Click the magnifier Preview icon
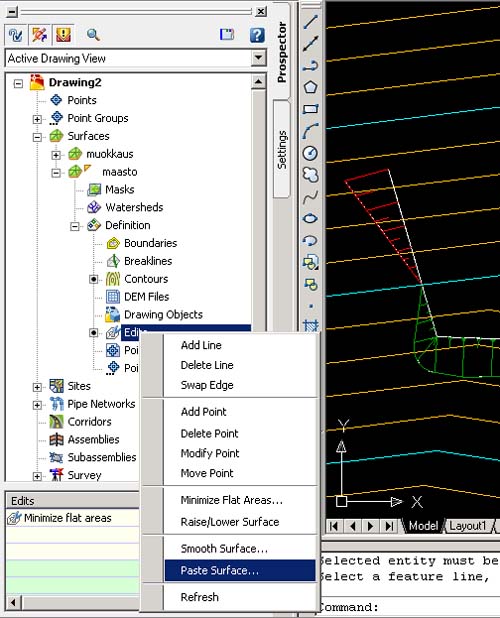Image resolution: width=500 pixels, height=618 pixels. tap(93, 35)
